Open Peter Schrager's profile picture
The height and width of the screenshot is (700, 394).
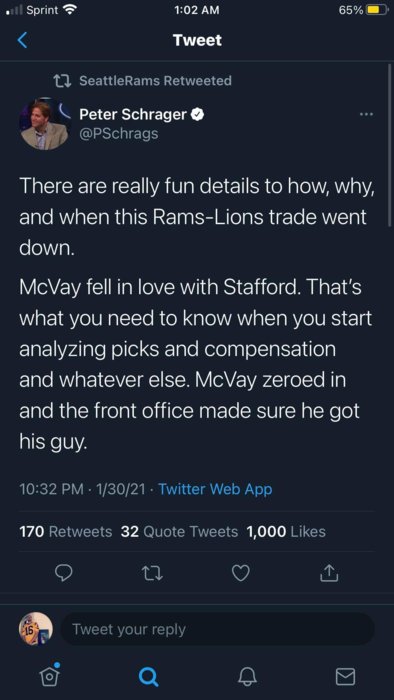pyautogui.click(x=45, y=124)
